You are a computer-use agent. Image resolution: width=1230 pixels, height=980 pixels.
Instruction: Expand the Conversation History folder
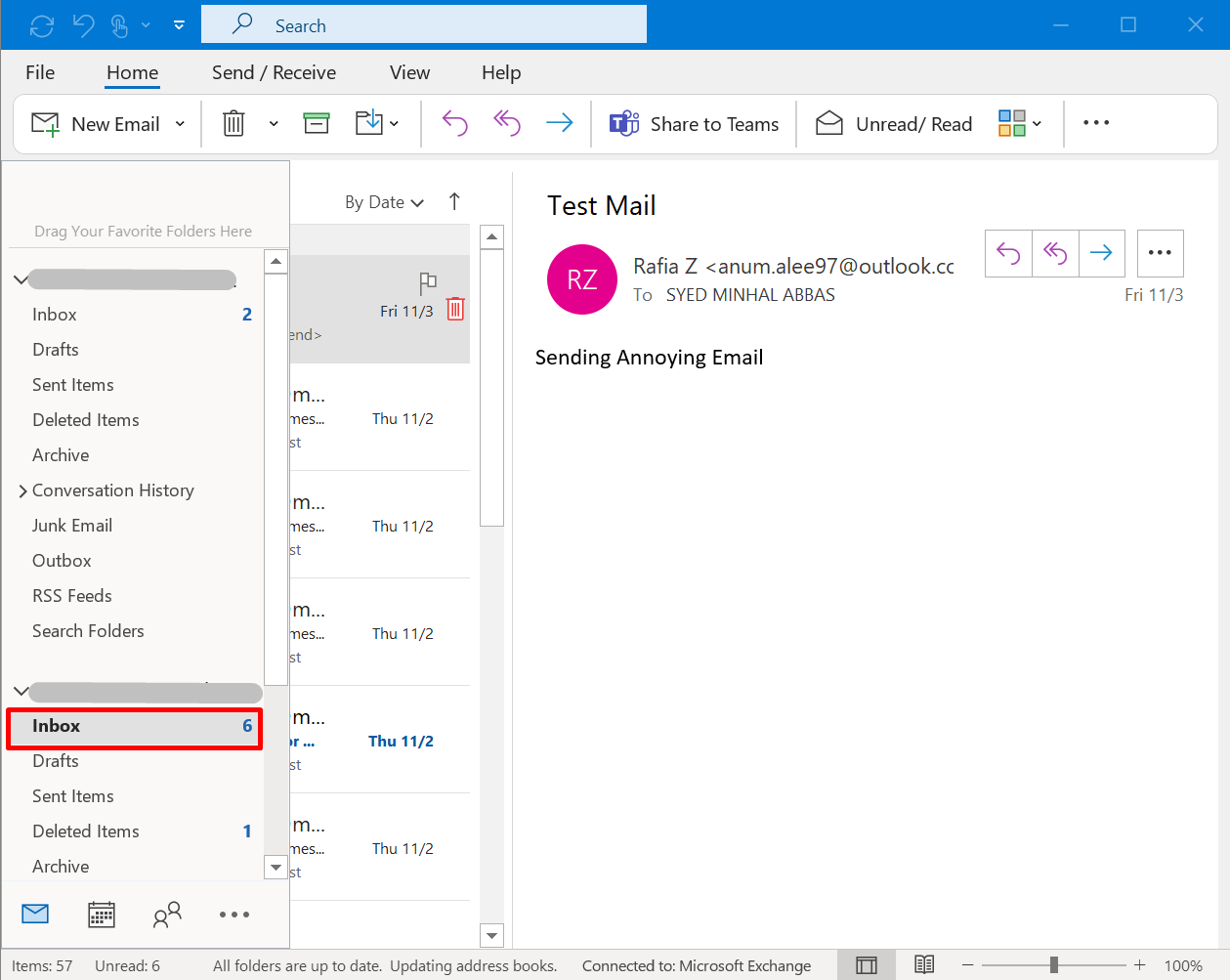[x=22, y=490]
